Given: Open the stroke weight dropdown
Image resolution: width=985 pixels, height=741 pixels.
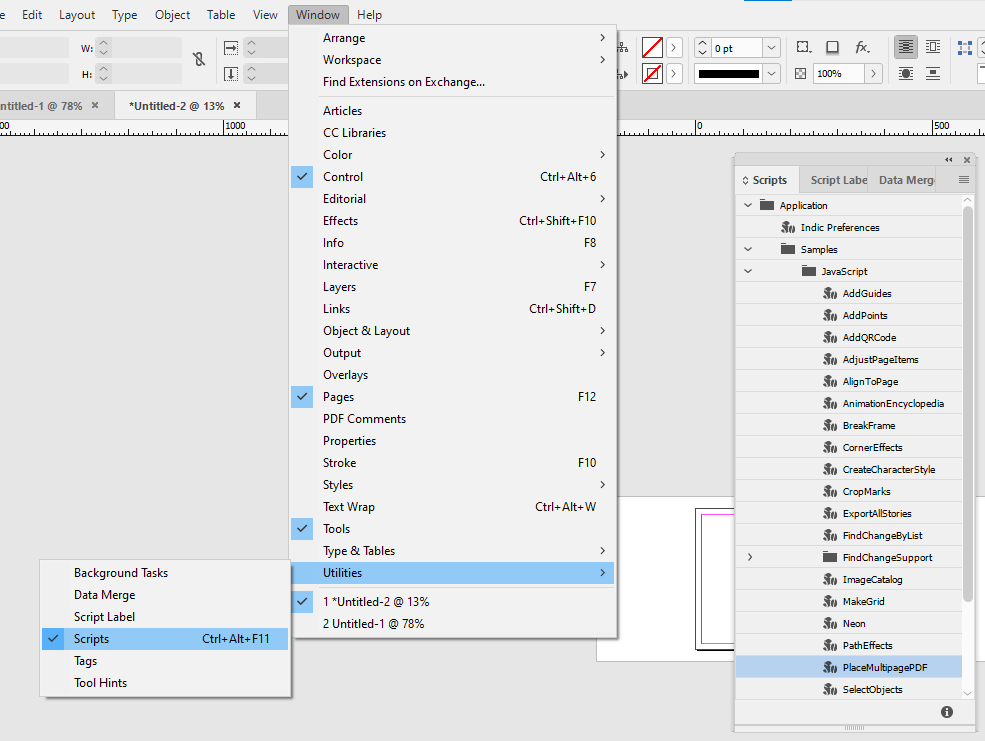Looking at the screenshot, I should 771,48.
